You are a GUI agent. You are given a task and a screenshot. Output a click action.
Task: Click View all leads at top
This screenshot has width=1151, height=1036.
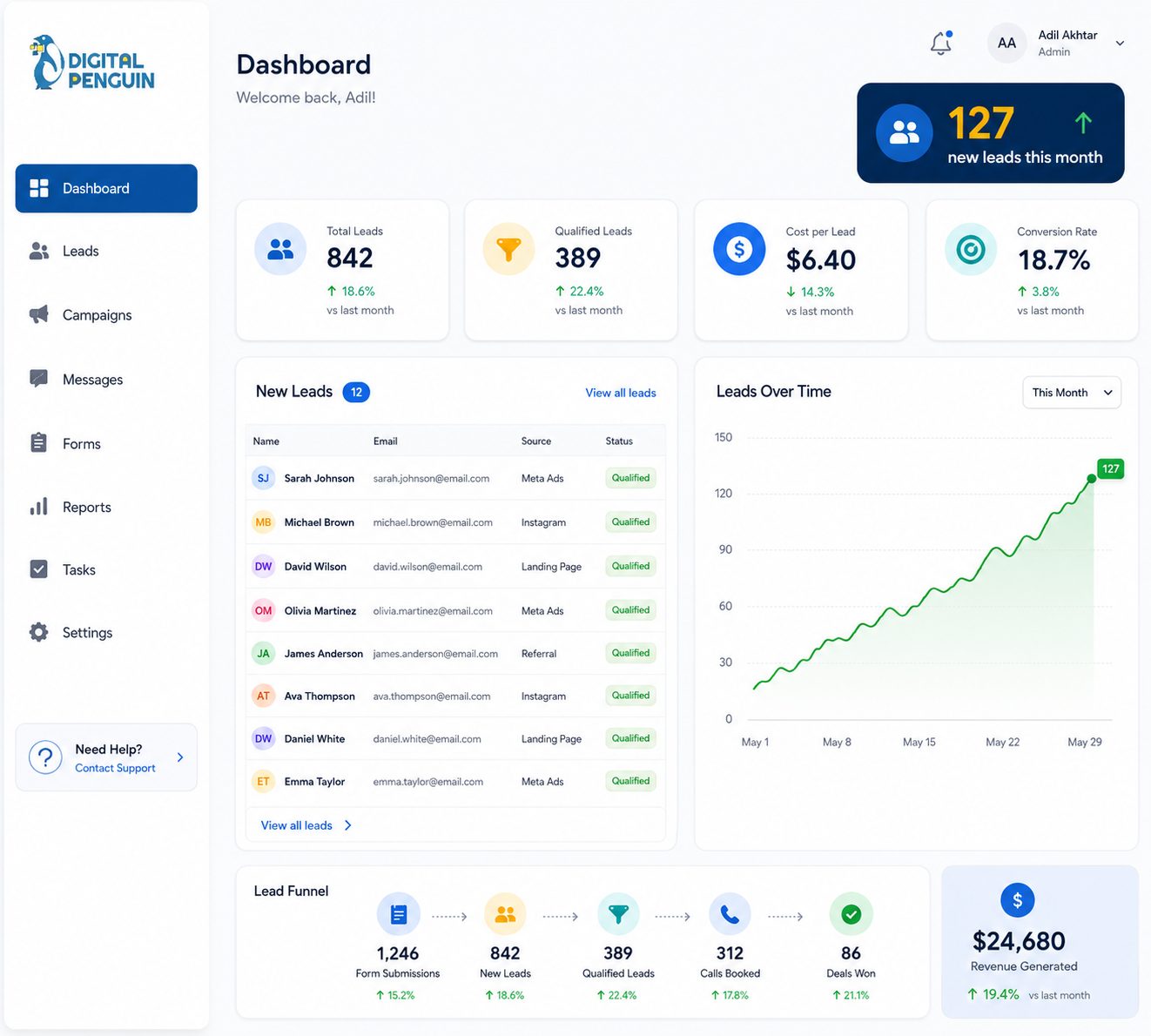click(621, 394)
